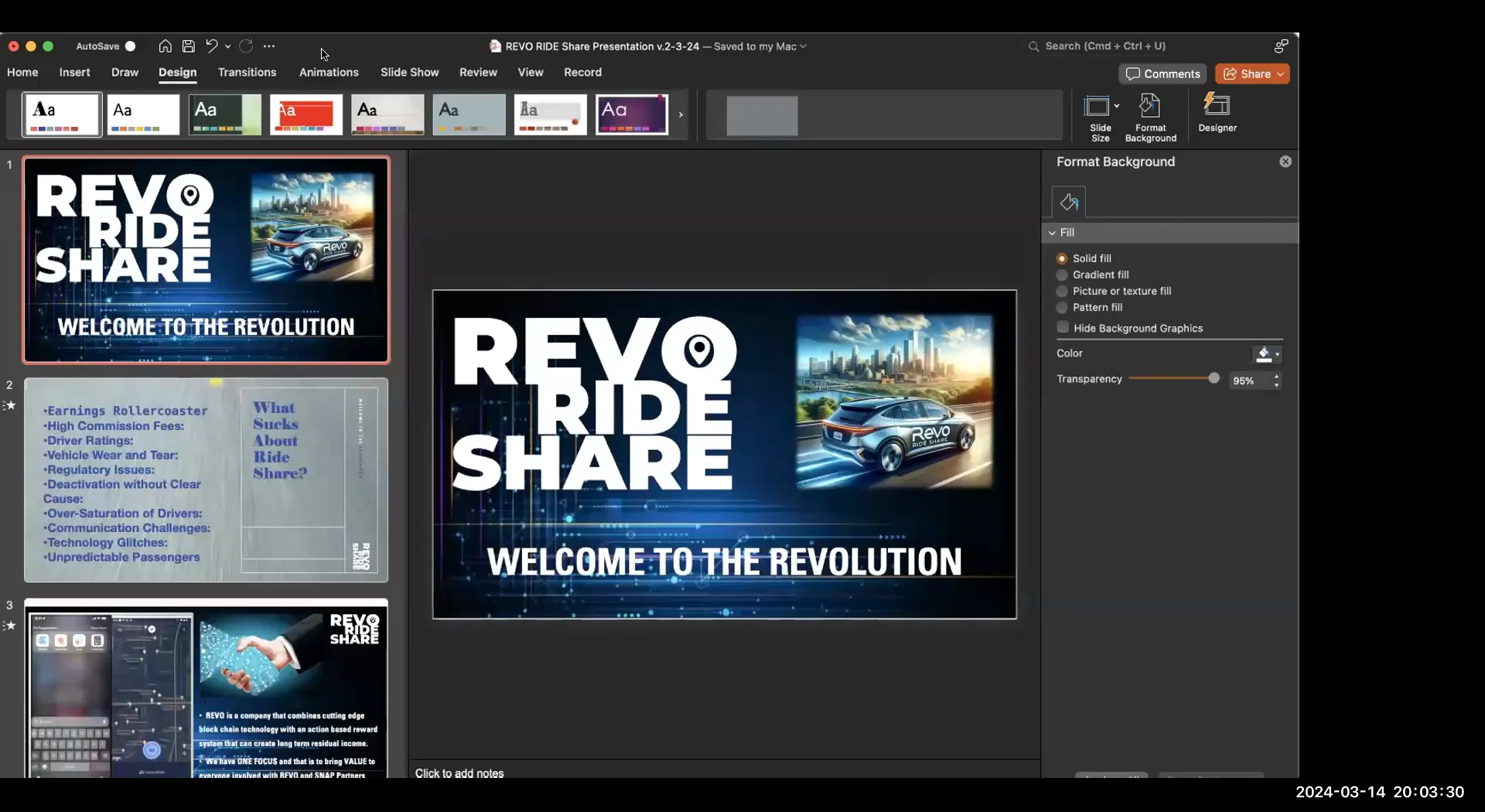Select the Solid fill radio button
The height and width of the screenshot is (812, 1485).
click(x=1062, y=258)
